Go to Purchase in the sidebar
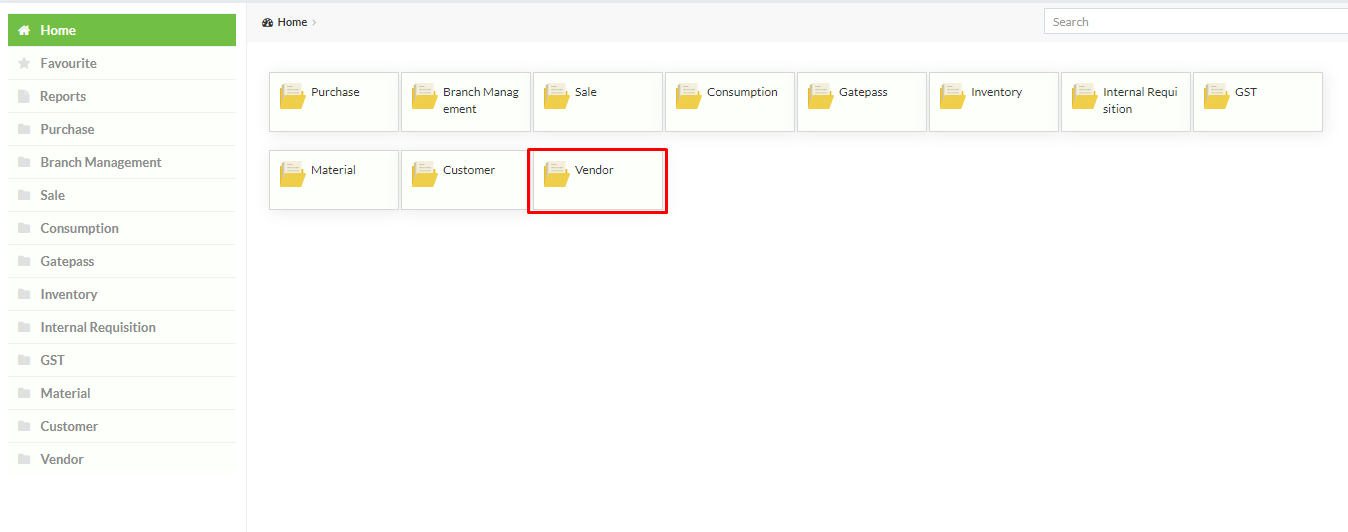1348x532 pixels. point(122,129)
